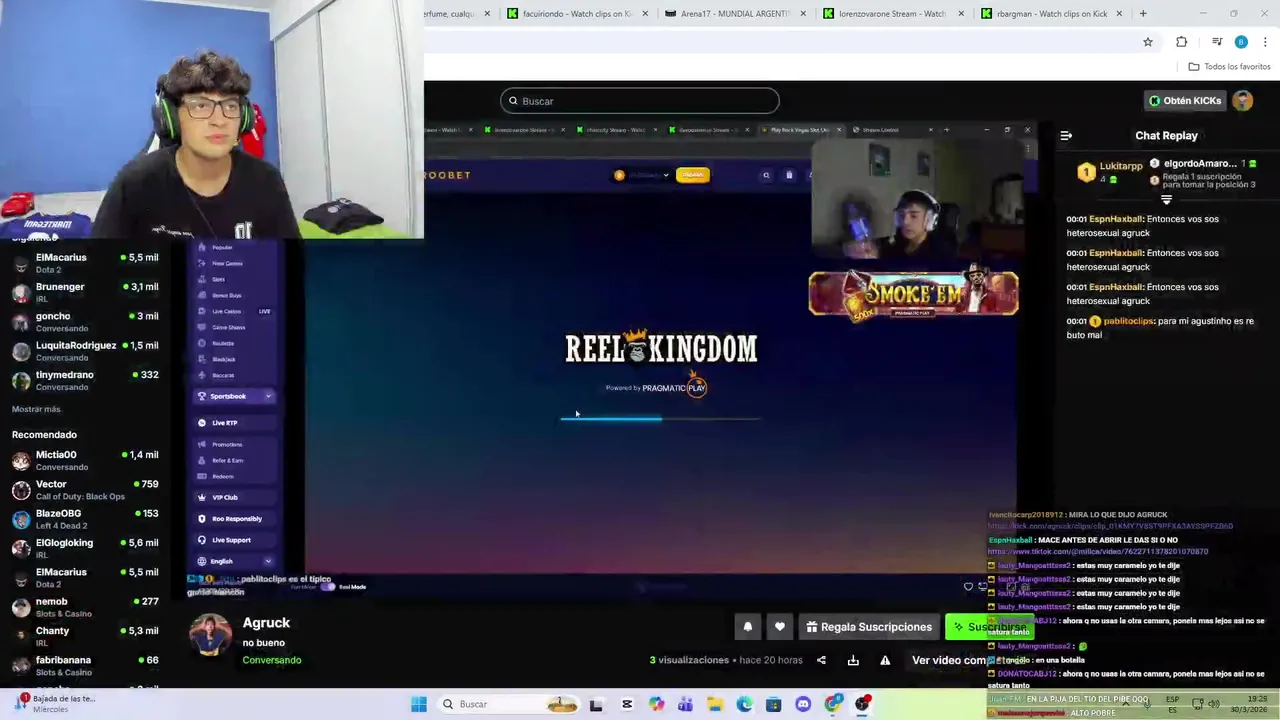Screen dimensions: 1280x720
Task: Expand following list with Mostrar más
Action: tap(36, 409)
